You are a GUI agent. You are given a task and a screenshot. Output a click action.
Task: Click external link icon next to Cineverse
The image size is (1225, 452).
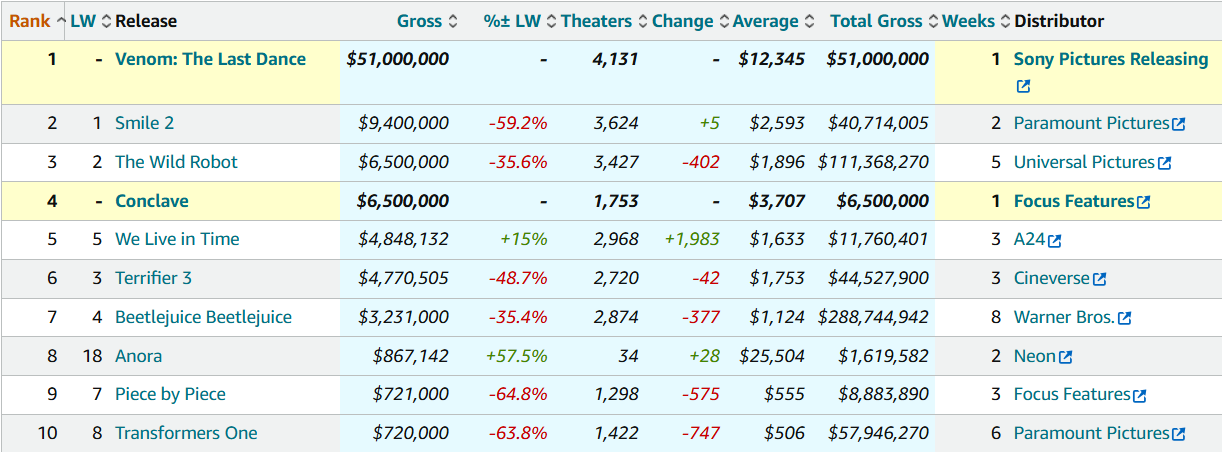click(x=1100, y=279)
